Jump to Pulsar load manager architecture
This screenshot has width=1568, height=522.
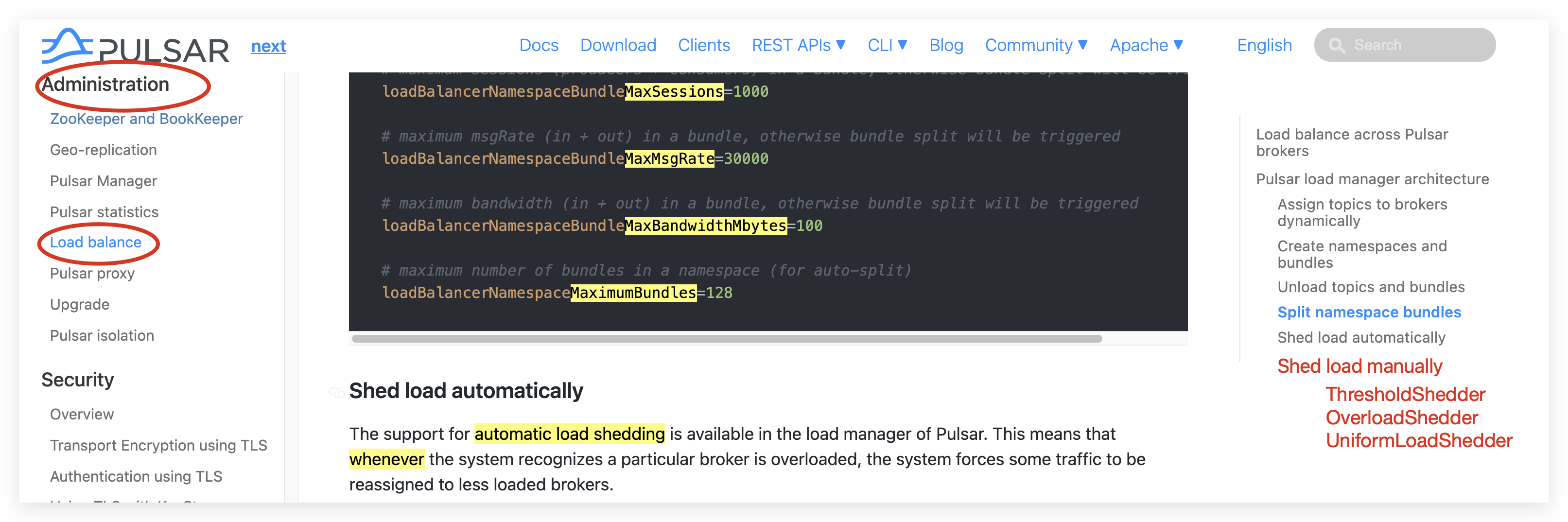coord(1372,179)
